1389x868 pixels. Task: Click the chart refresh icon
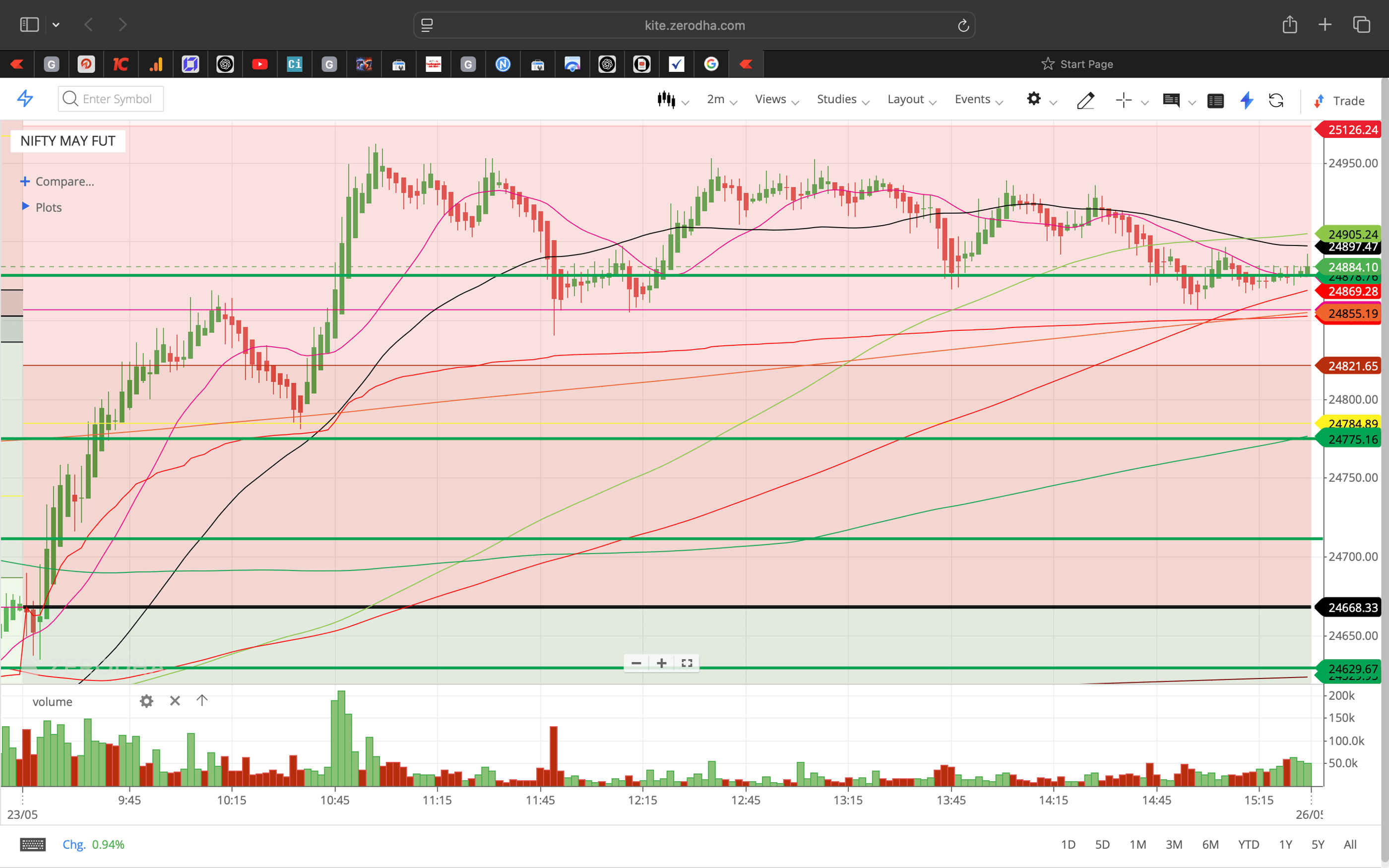pyautogui.click(x=1276, y=101)
